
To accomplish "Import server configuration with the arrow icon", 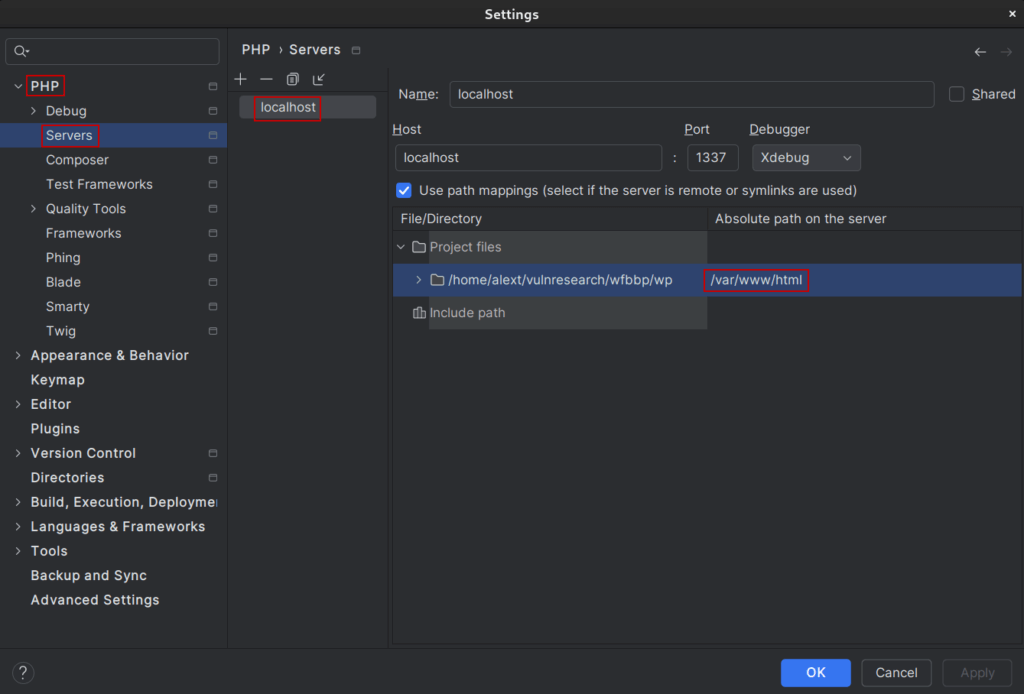I will click(x=318, y=80).
